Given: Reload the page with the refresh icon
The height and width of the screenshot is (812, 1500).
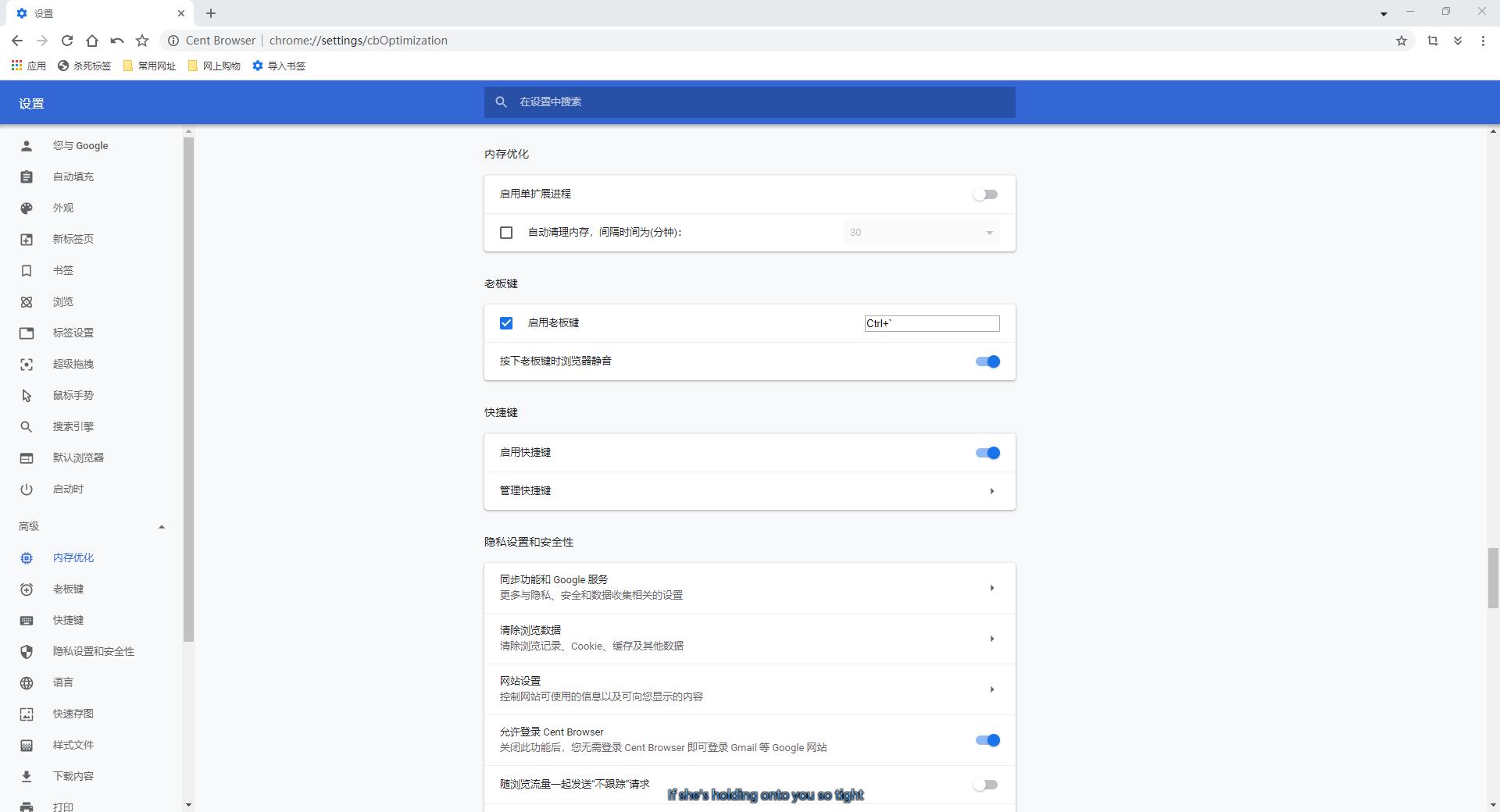Looking at the screenshot, I should point(67,41).
